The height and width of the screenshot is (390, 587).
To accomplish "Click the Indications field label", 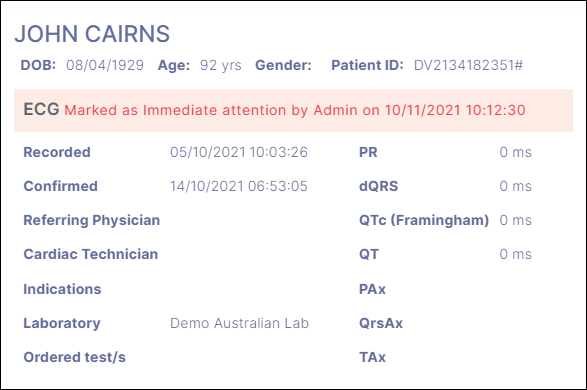I will pyautogui.click(x=62, y=289).
